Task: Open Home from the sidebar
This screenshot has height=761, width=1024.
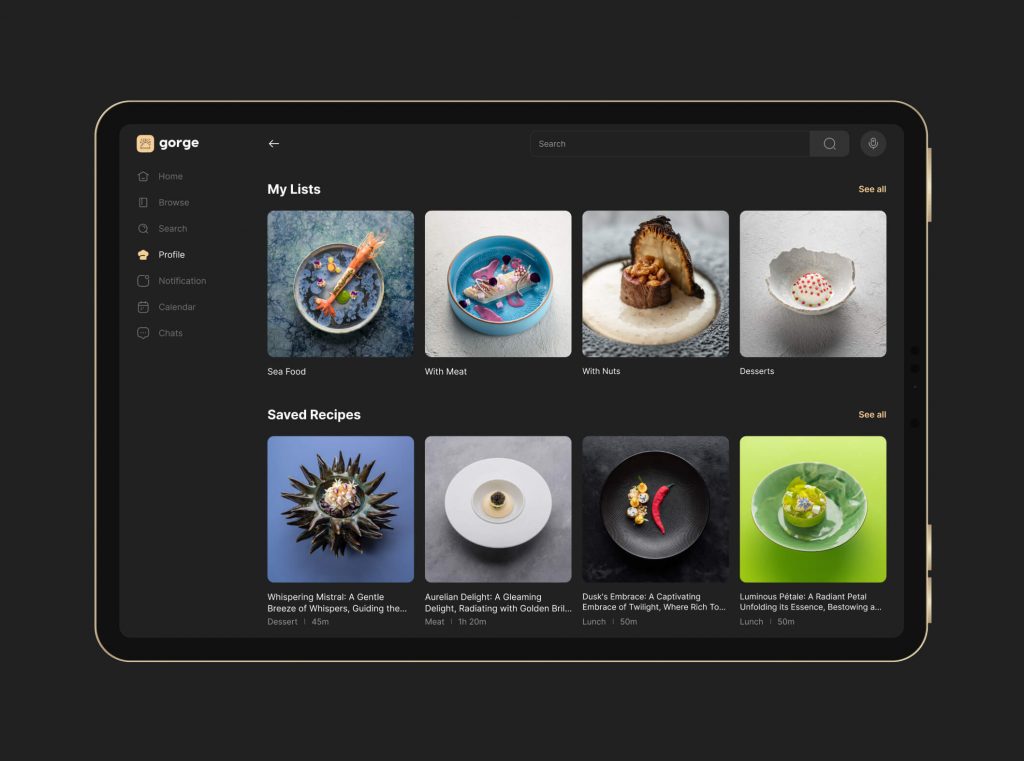Action: (161, 176)
